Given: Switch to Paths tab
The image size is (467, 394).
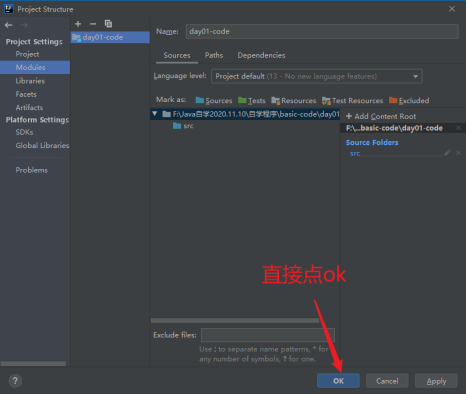Looking at the screenshot, I should click(x=214, y=55).
